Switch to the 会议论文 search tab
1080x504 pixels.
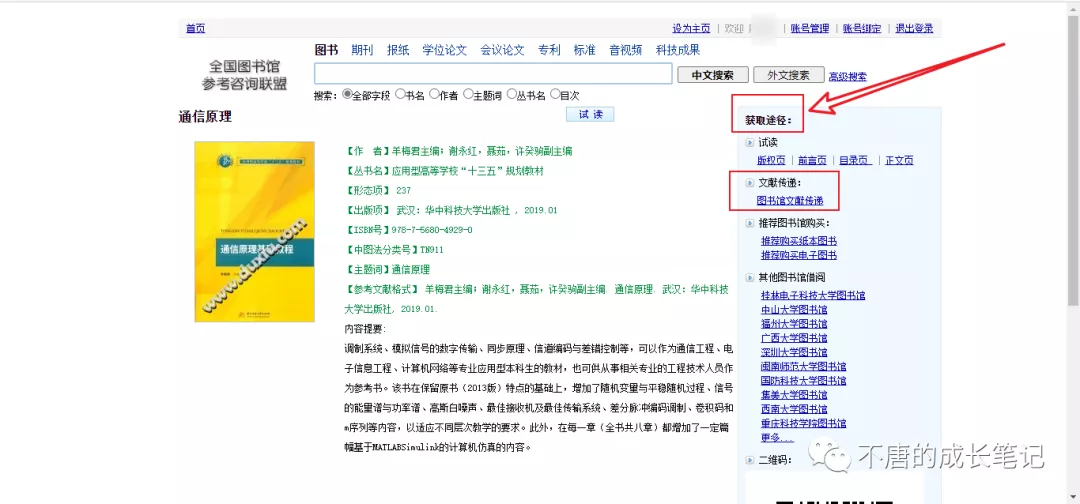coord(503,50)
